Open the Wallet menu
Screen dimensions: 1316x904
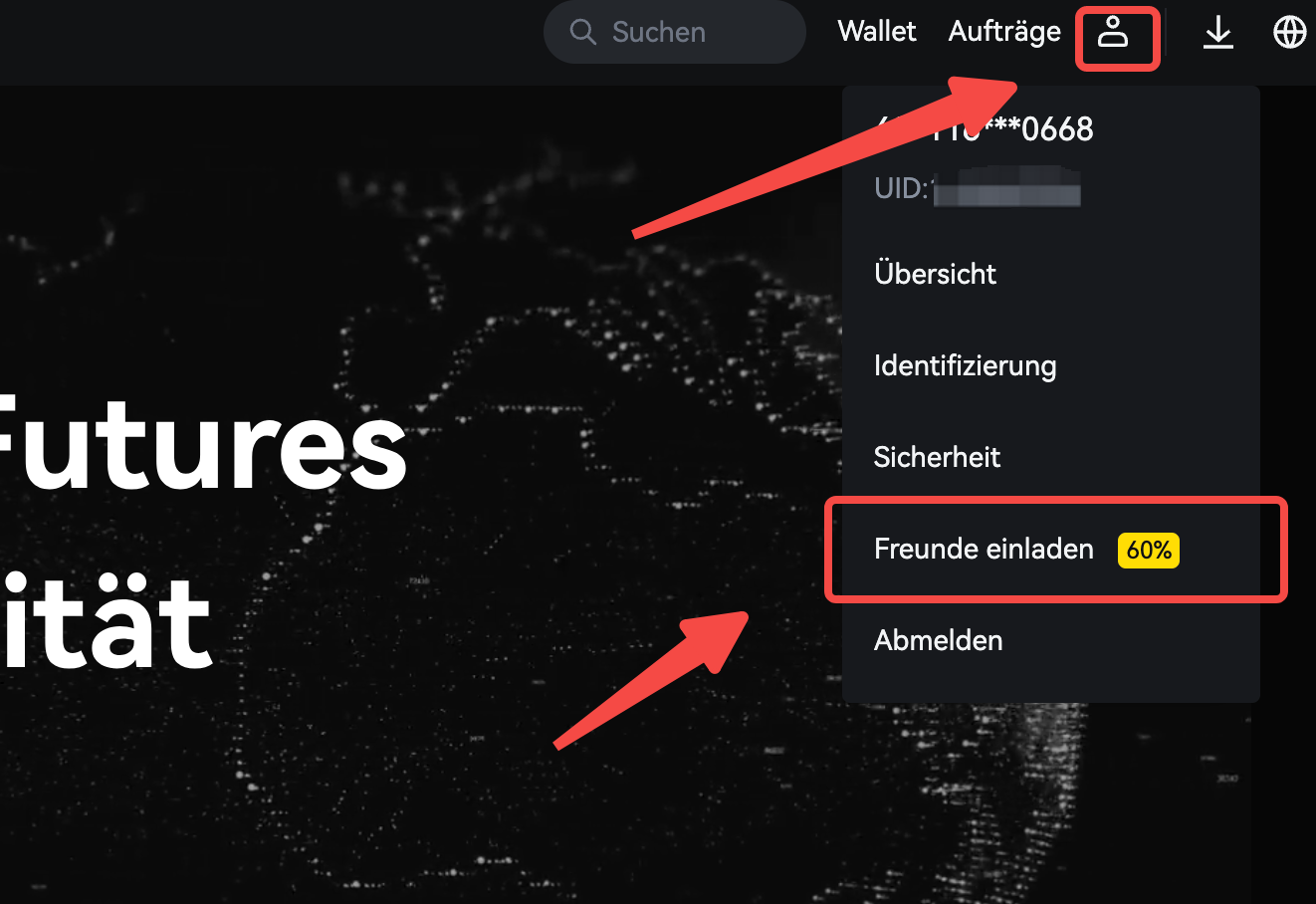(x=877, y=32)
